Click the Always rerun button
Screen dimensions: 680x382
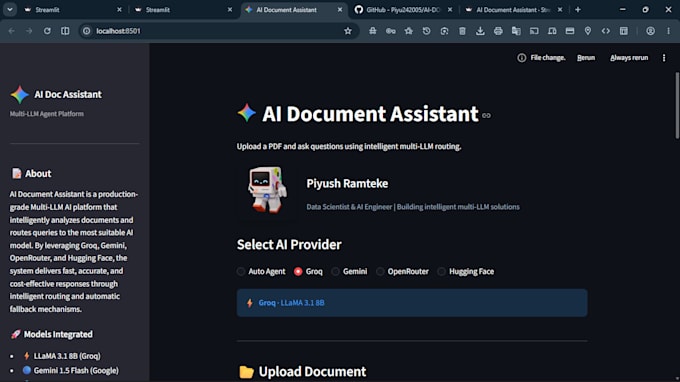pos(629,58)
